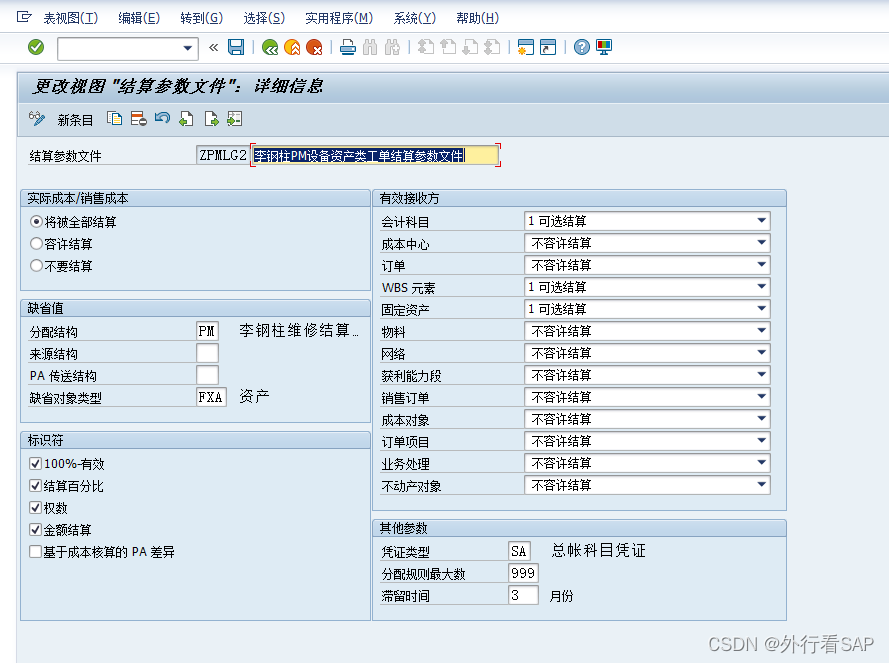The width and height of the screenshot is (889, 663).
Task: Click the green checkmark Enter icon
Action: tap(36, 47)
